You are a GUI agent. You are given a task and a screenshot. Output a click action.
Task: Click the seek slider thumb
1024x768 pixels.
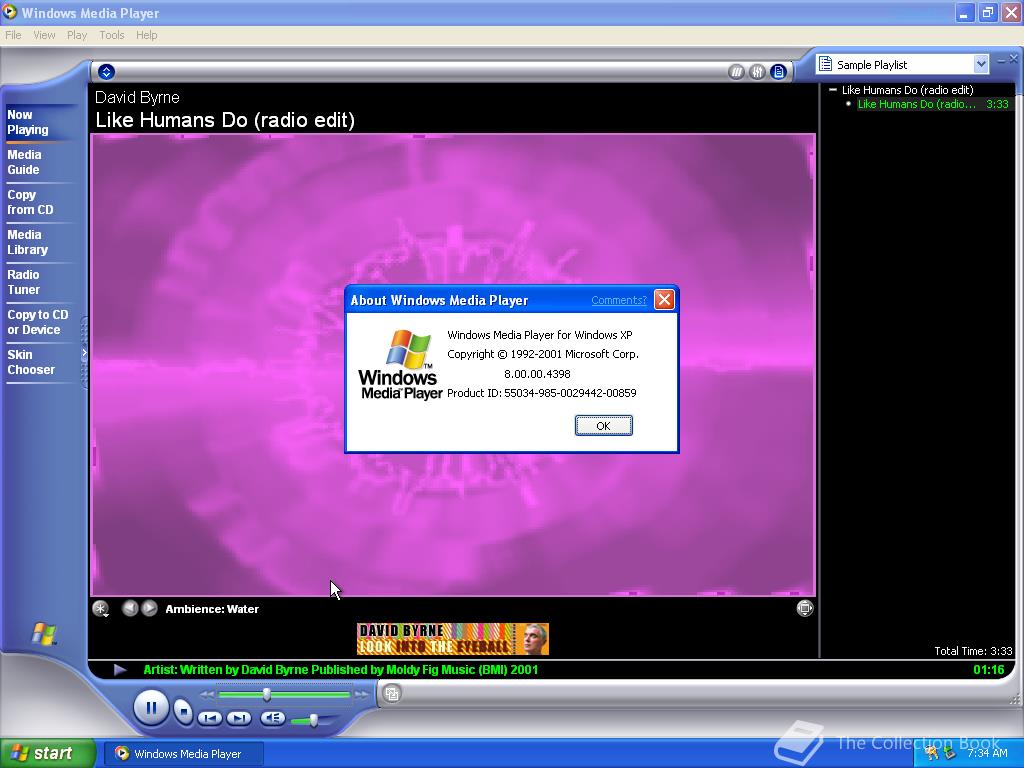(x=266, y=694)
